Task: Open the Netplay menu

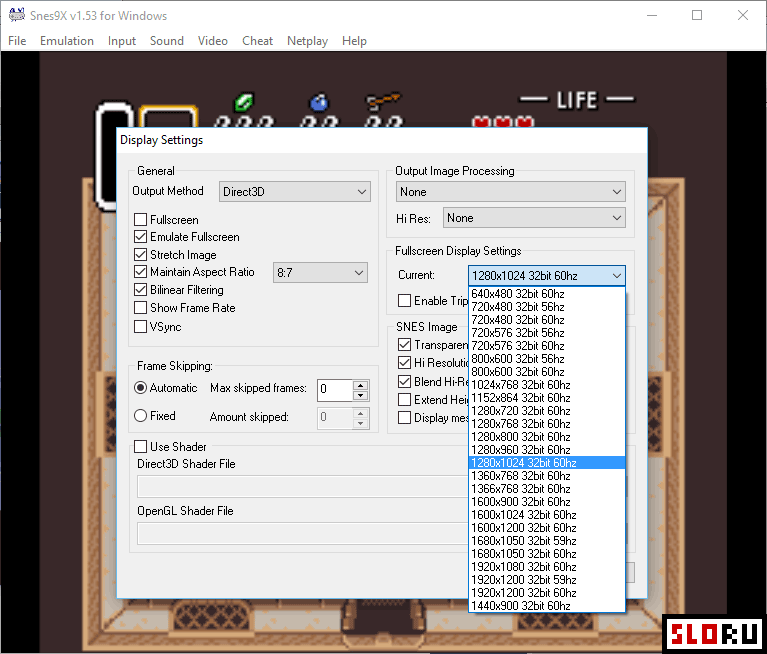Action: (307, 41)
